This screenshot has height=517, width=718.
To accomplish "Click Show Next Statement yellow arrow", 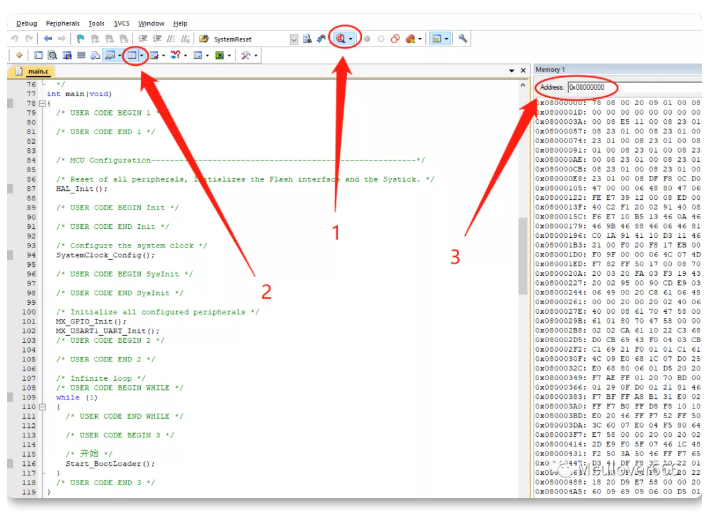I will point(19,55).
